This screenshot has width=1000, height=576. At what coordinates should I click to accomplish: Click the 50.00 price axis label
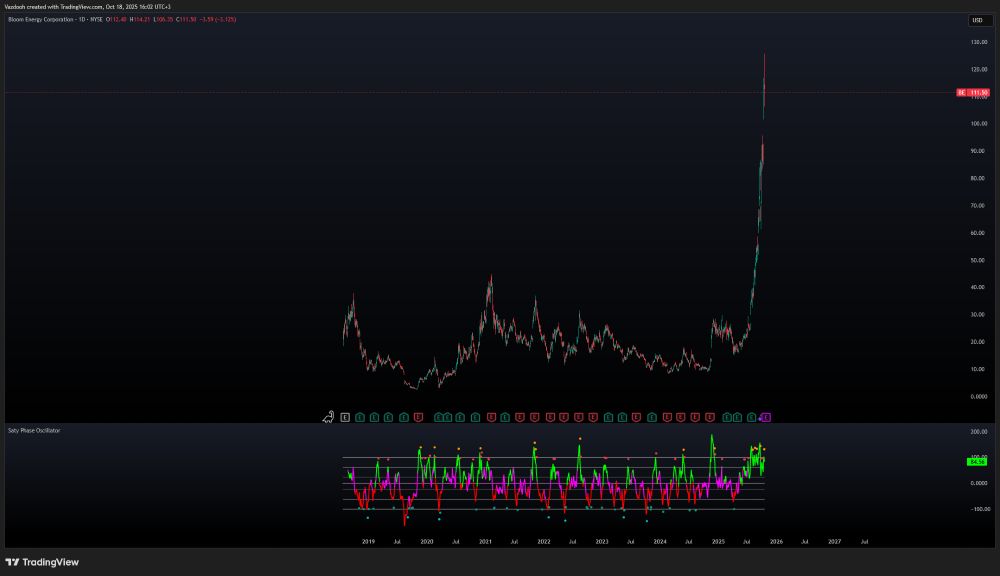coord(978,261)
